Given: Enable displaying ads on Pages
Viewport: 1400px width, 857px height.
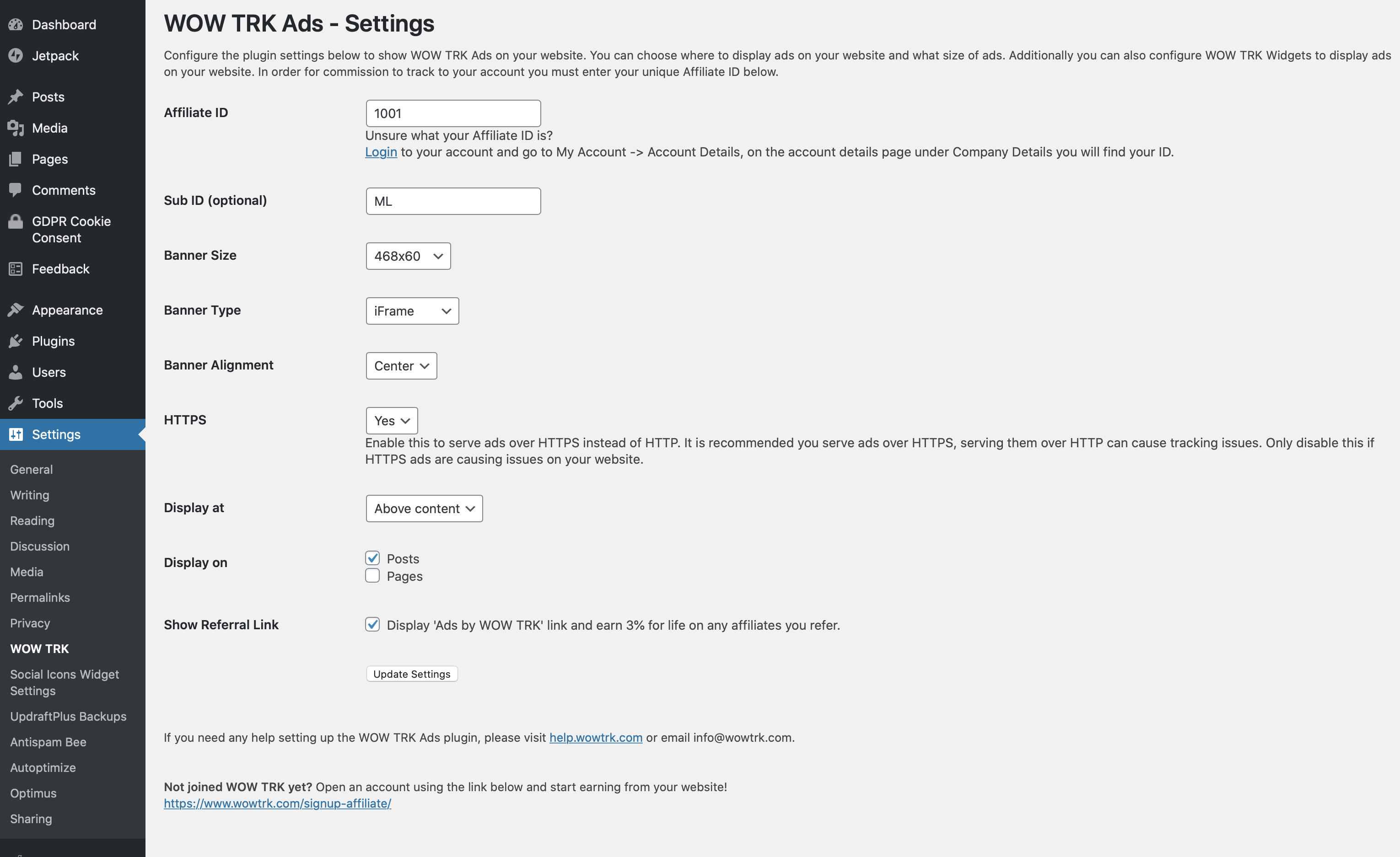Looking at the screenshot, I should pyautogui.click(x=372, y=575).
